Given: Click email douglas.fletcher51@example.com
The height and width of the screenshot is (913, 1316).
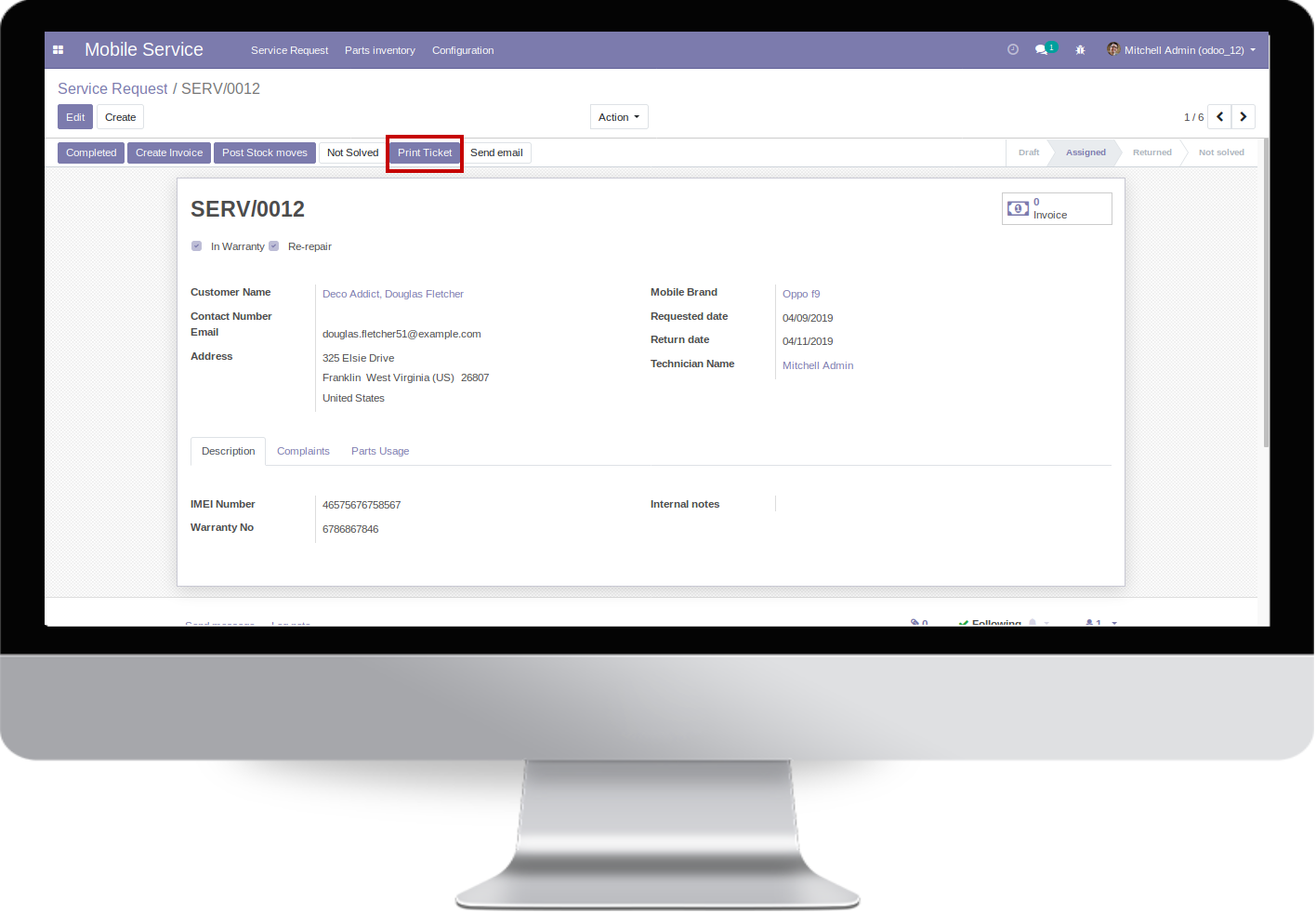Looking at the screenshot, I should [401, 334].
